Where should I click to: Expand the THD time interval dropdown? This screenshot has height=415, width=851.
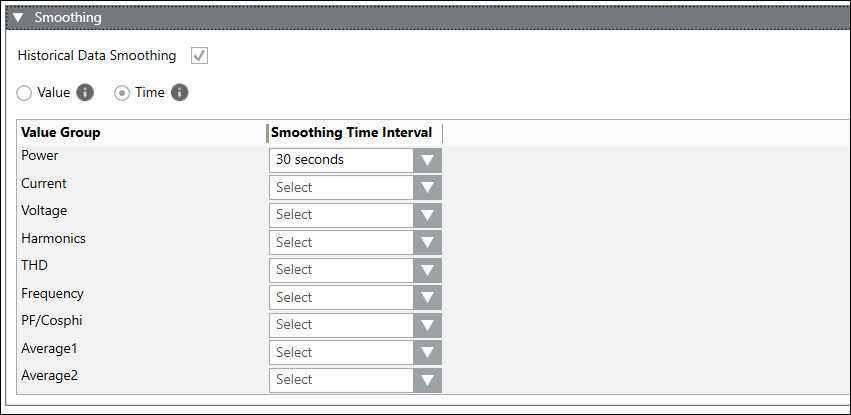point(427,270)
